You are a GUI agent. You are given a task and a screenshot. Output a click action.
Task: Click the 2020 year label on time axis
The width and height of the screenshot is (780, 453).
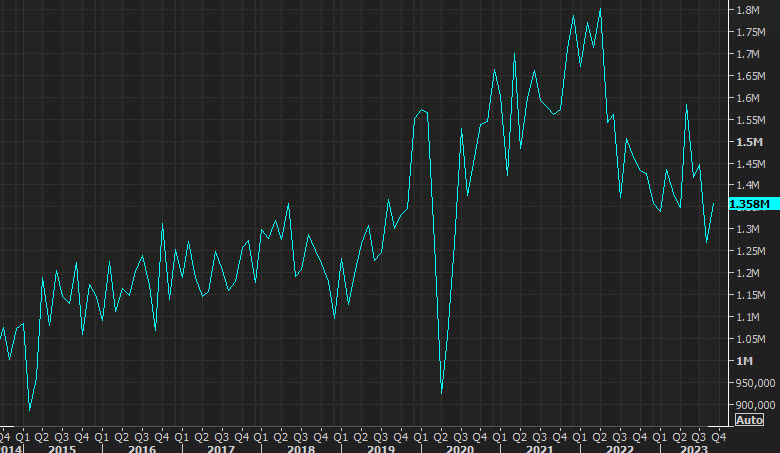pos(460,449)
